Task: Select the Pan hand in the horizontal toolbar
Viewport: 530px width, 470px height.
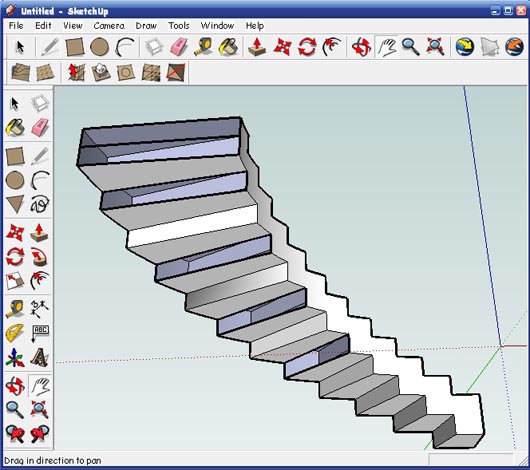Action: pyautogui.click(x=386, y=47)
